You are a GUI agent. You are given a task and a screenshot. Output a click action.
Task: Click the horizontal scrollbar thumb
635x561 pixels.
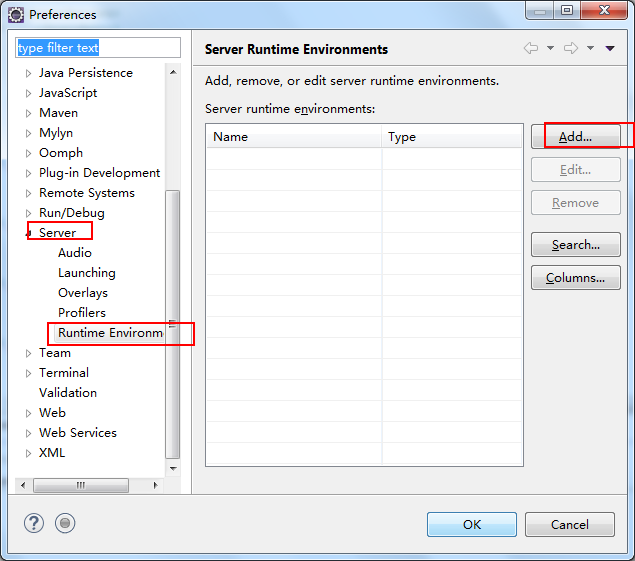click(x=81, y=485)
